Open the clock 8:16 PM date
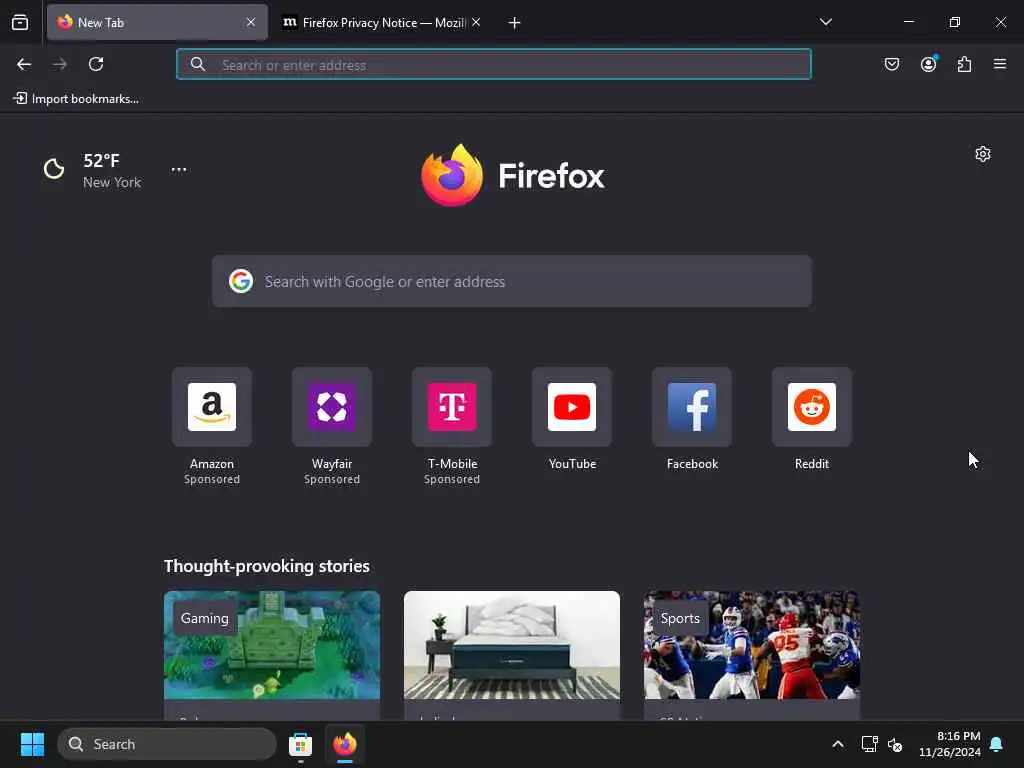1024x768 pixels. pos(950,744)
